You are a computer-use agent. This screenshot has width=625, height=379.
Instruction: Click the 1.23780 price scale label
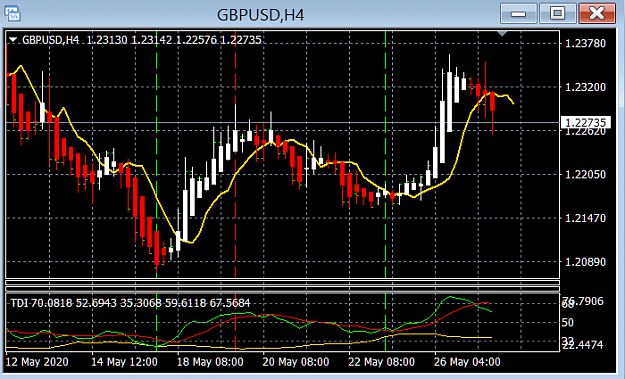585,43
